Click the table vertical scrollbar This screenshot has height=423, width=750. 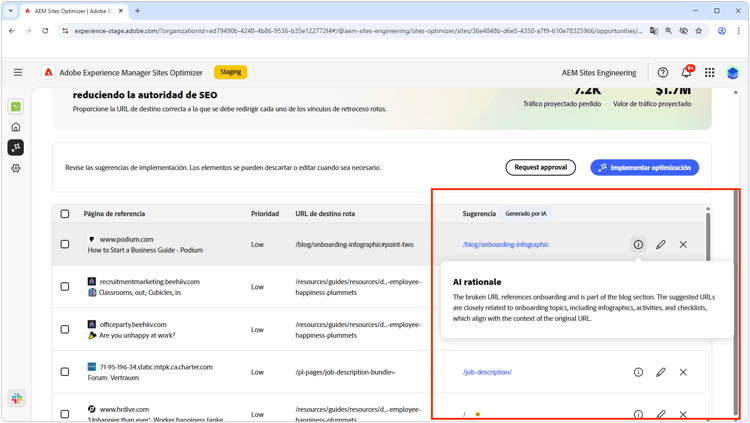coord(708,237)
